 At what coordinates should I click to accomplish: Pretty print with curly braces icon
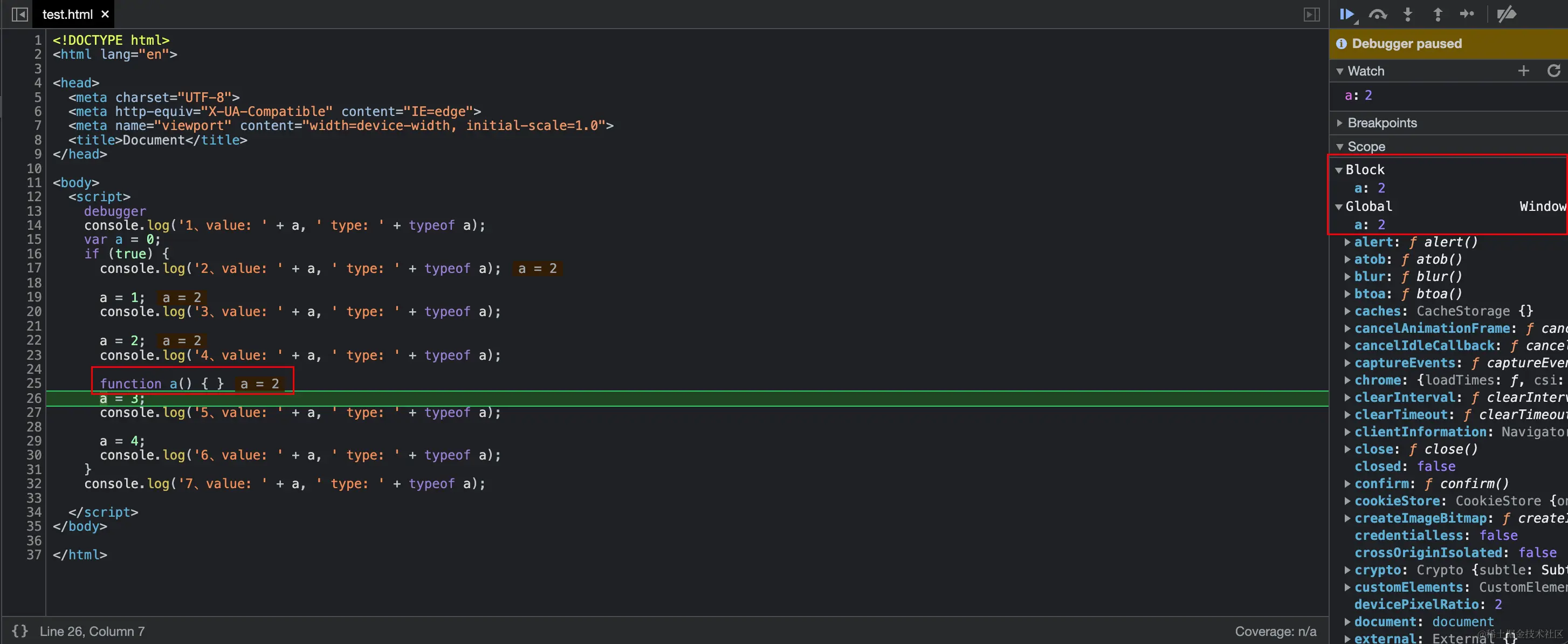pos(19,631)
